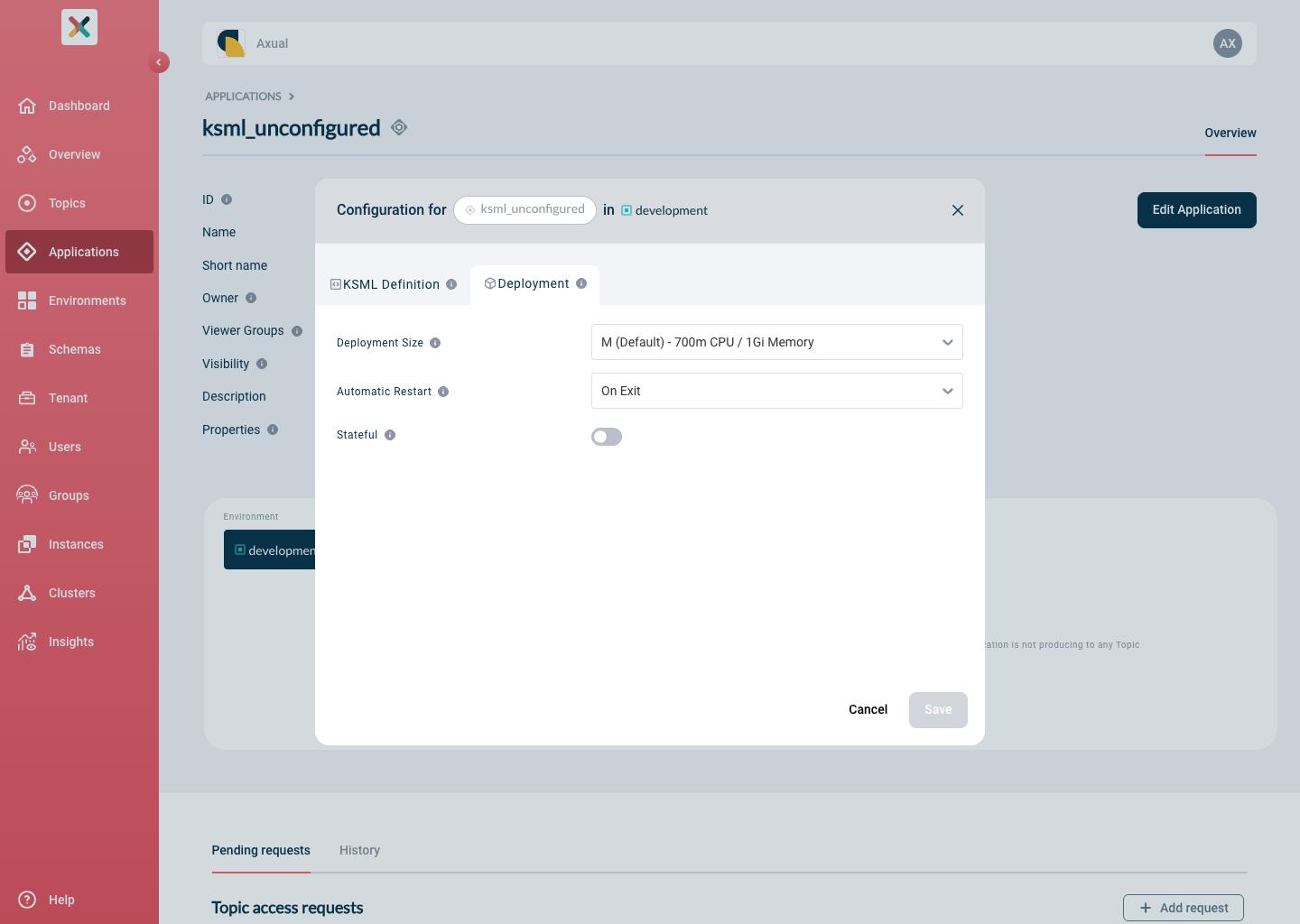This screenshot has width=1300, height=924.
Task: Click the AX user avatar
Action: [1228, 43]
